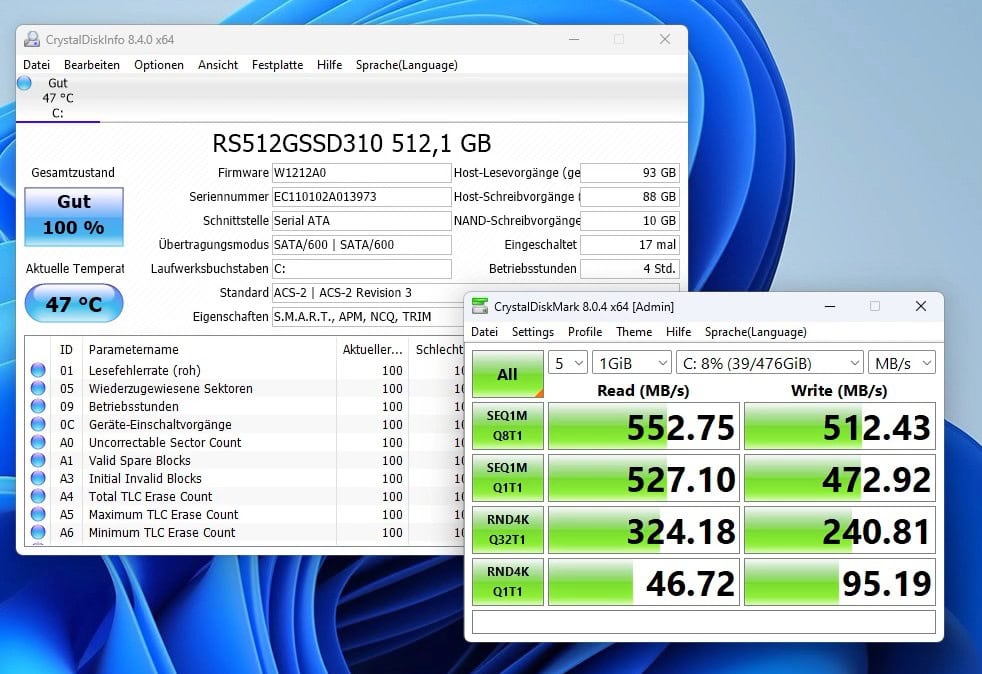Expand the target drive dropdown C: 8%
The height and width of the screenshot is (674, 982).
(x=770, y=363)
